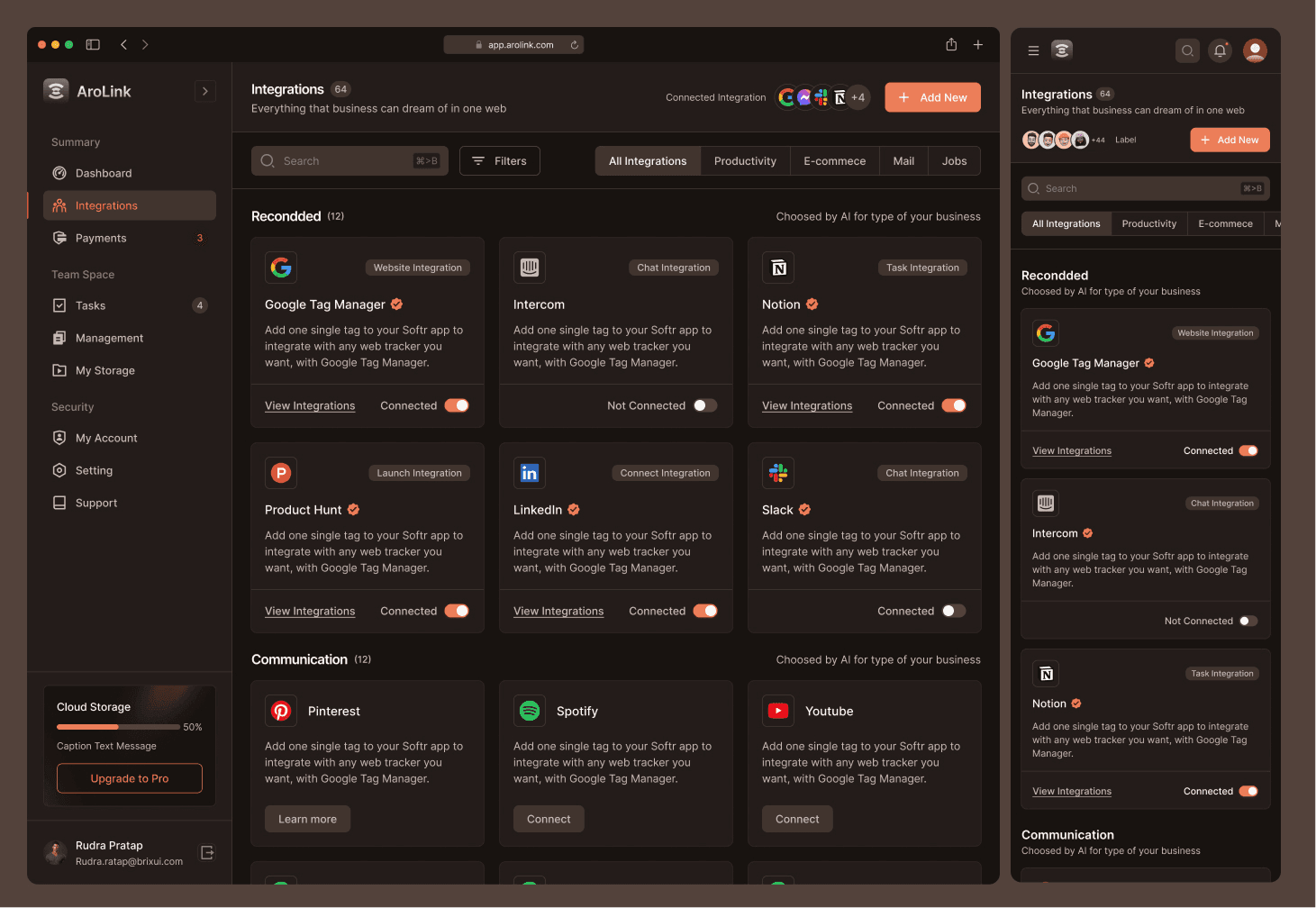Toggle Intercom Not Connected switch in main window
Image resolution: width=1316 pixels, height=908 pixels.
[x=705, y=405]
